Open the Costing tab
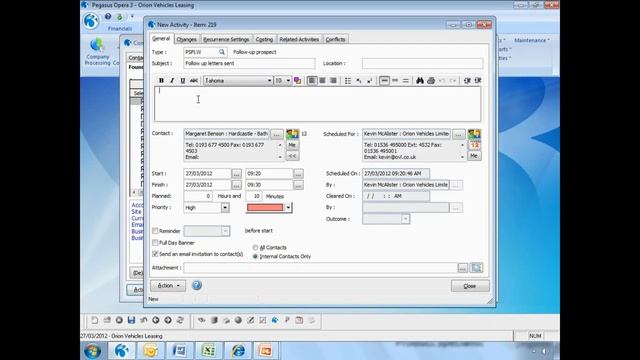The image size is (640, 360). pos(264,39)
